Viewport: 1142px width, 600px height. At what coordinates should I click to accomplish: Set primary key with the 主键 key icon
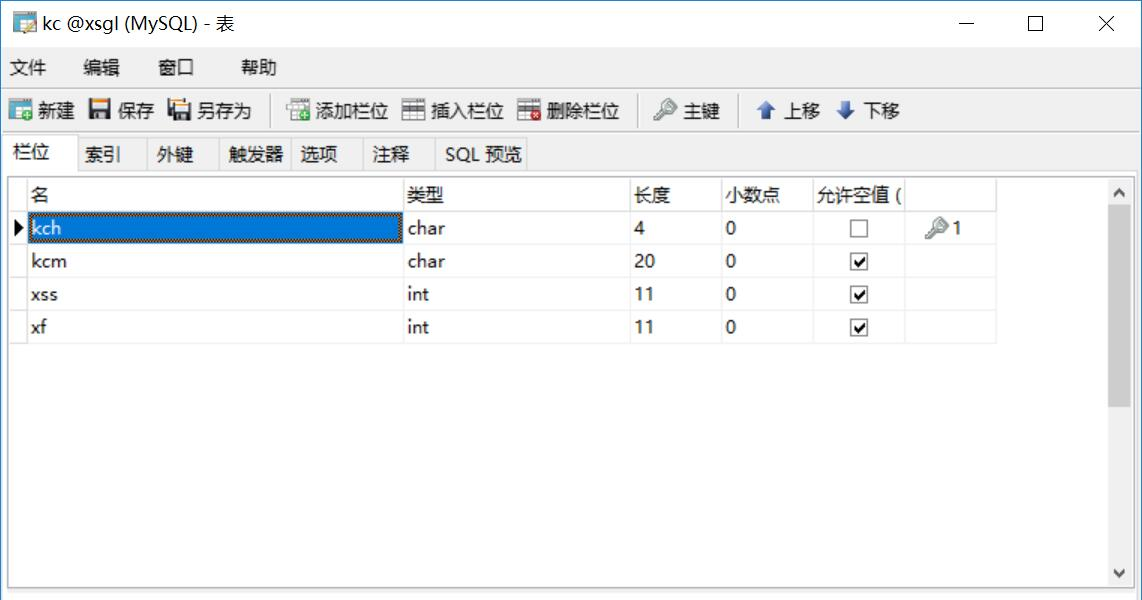pyautogui.click(x=664, y=110)
